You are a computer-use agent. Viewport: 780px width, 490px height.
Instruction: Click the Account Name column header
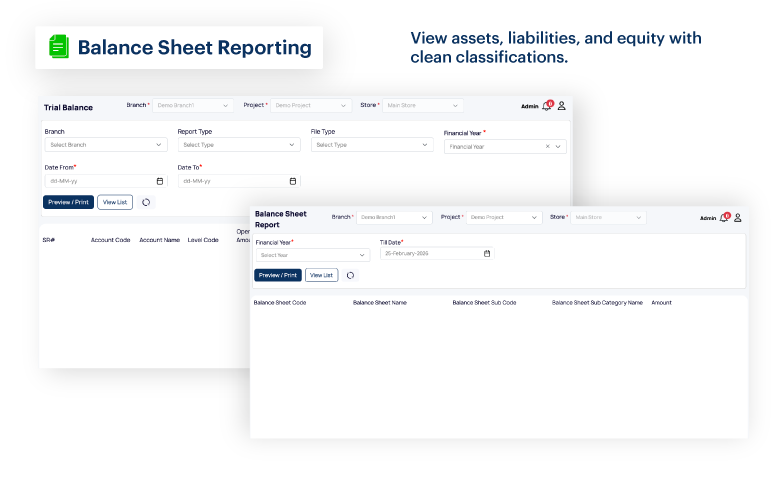coord(159,240)
